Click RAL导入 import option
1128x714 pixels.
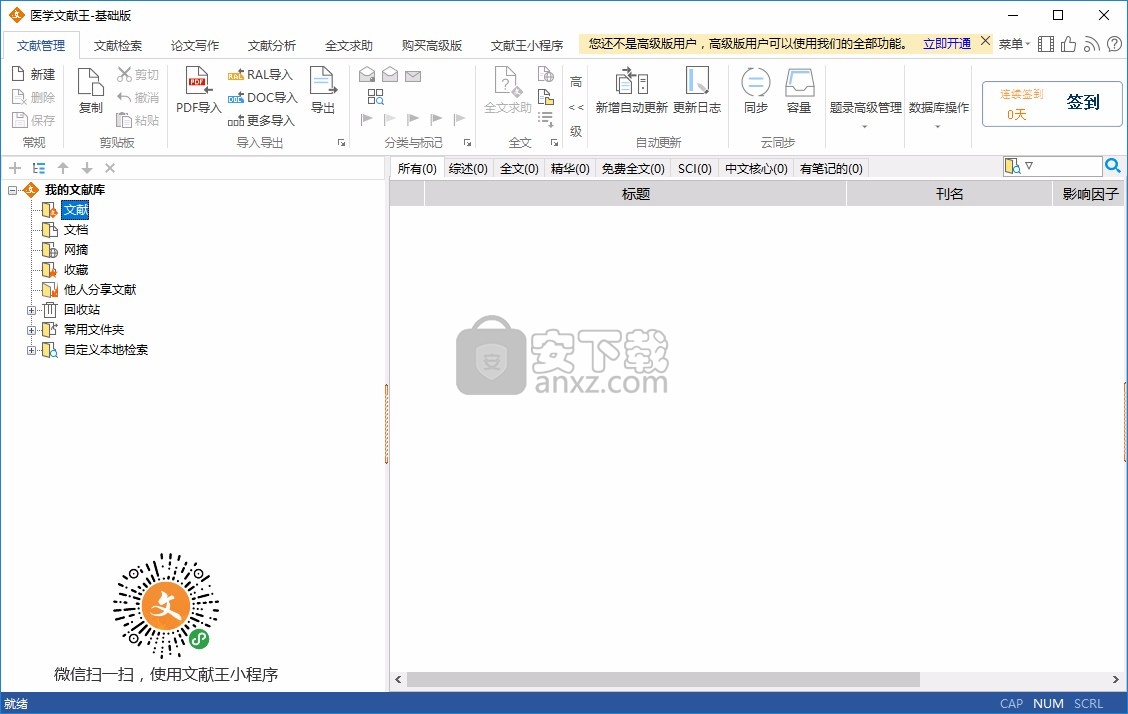point(260,75)
